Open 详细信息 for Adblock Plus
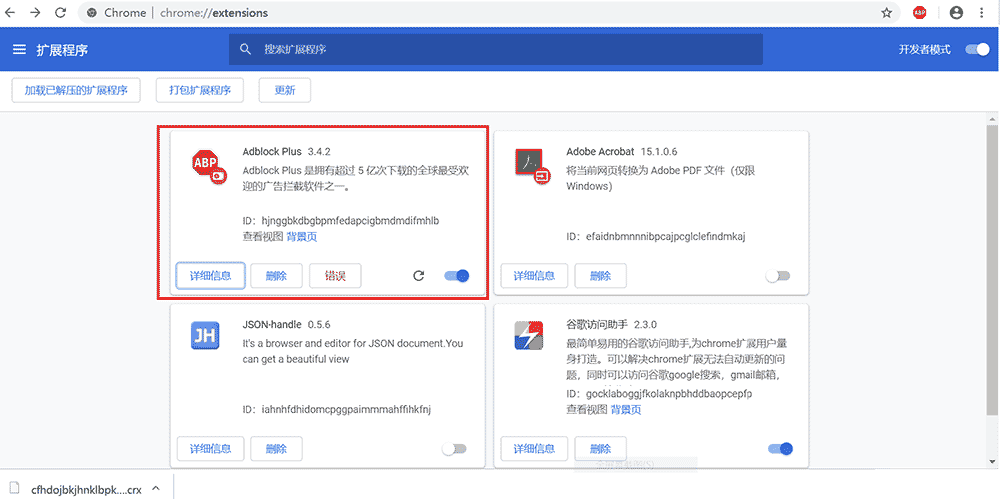The image size is (1000, 499). pos(210,276)
